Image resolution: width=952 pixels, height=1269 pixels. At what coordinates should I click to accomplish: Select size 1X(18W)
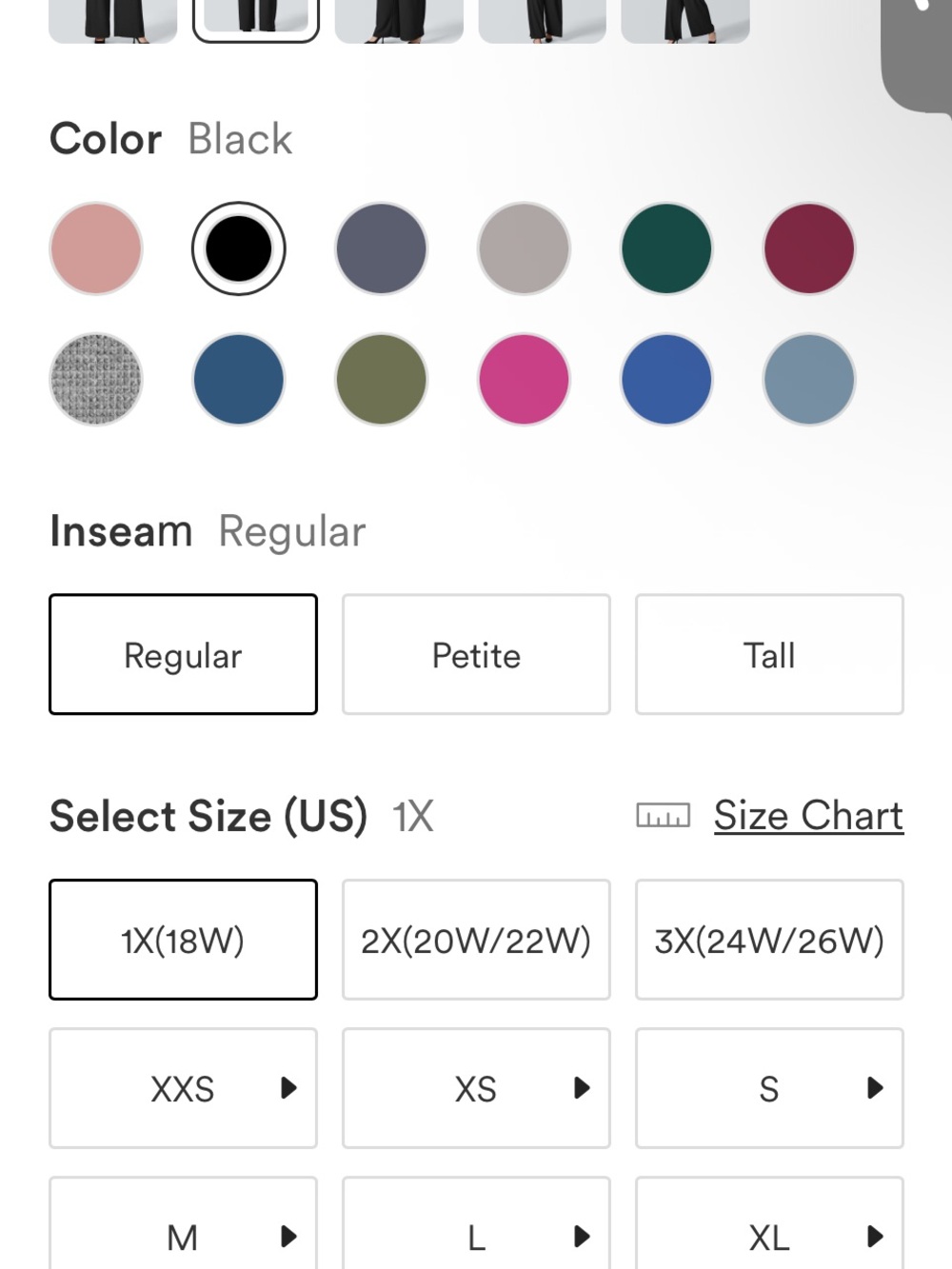(x=183, y=940)
